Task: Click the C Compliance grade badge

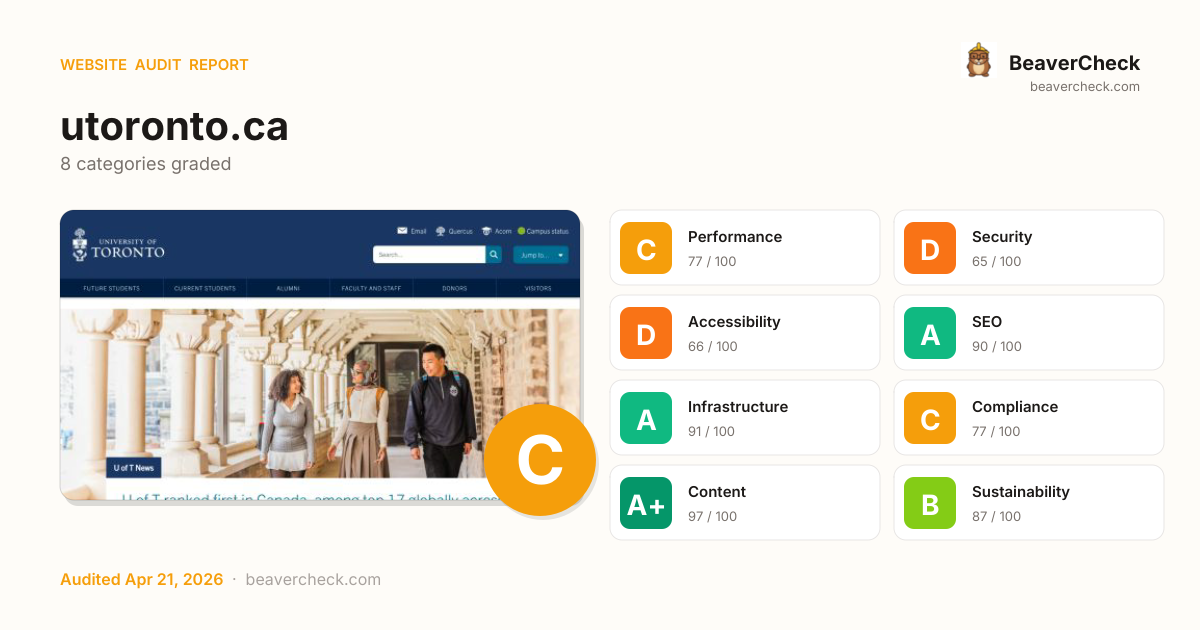Action: [x=930, y=418]
